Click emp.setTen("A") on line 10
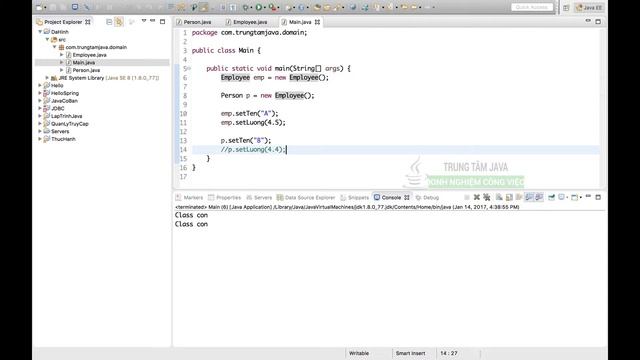Viewport: 640px width, 360px height. click(249, 113)
